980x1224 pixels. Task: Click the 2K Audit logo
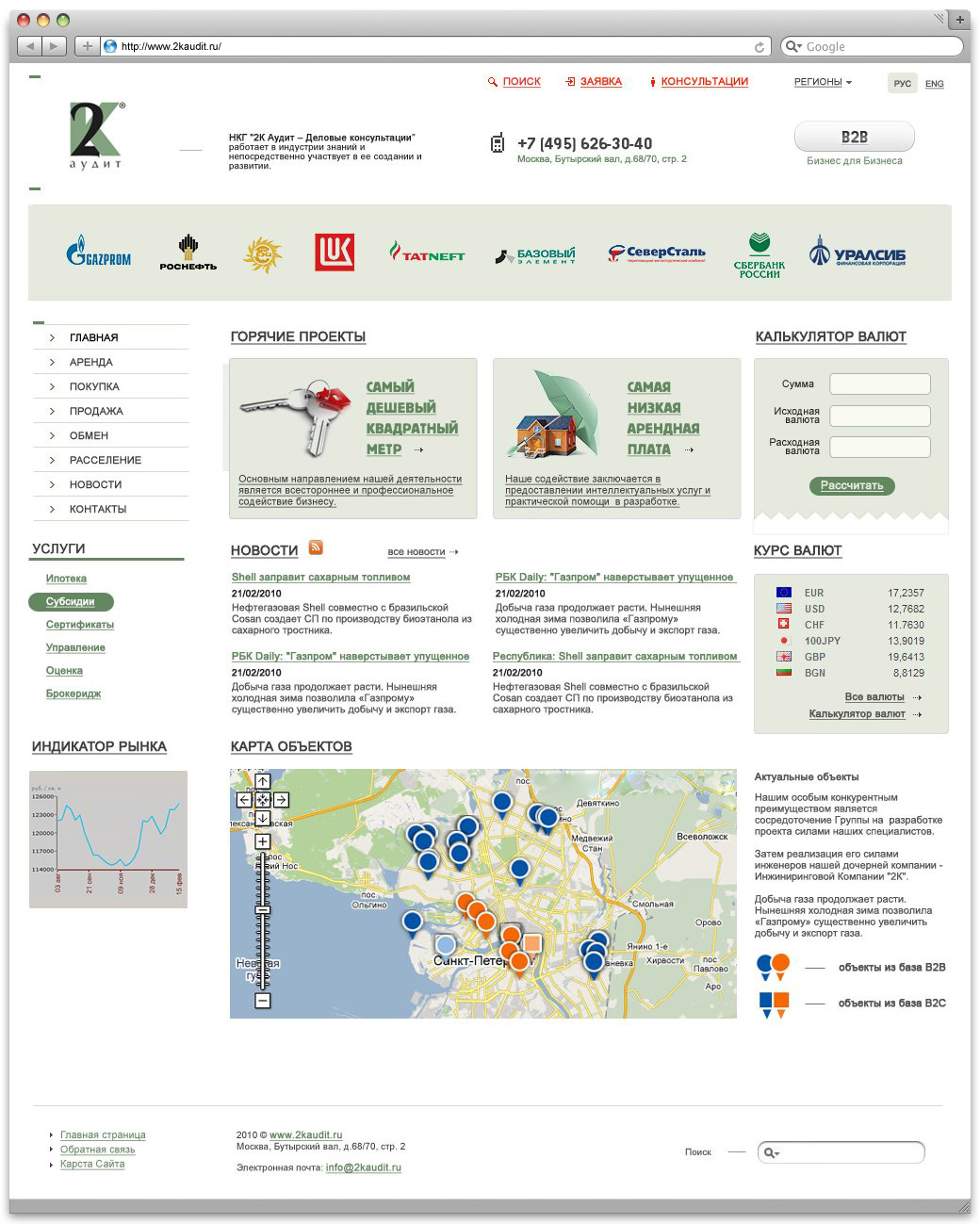coord(96,135)
